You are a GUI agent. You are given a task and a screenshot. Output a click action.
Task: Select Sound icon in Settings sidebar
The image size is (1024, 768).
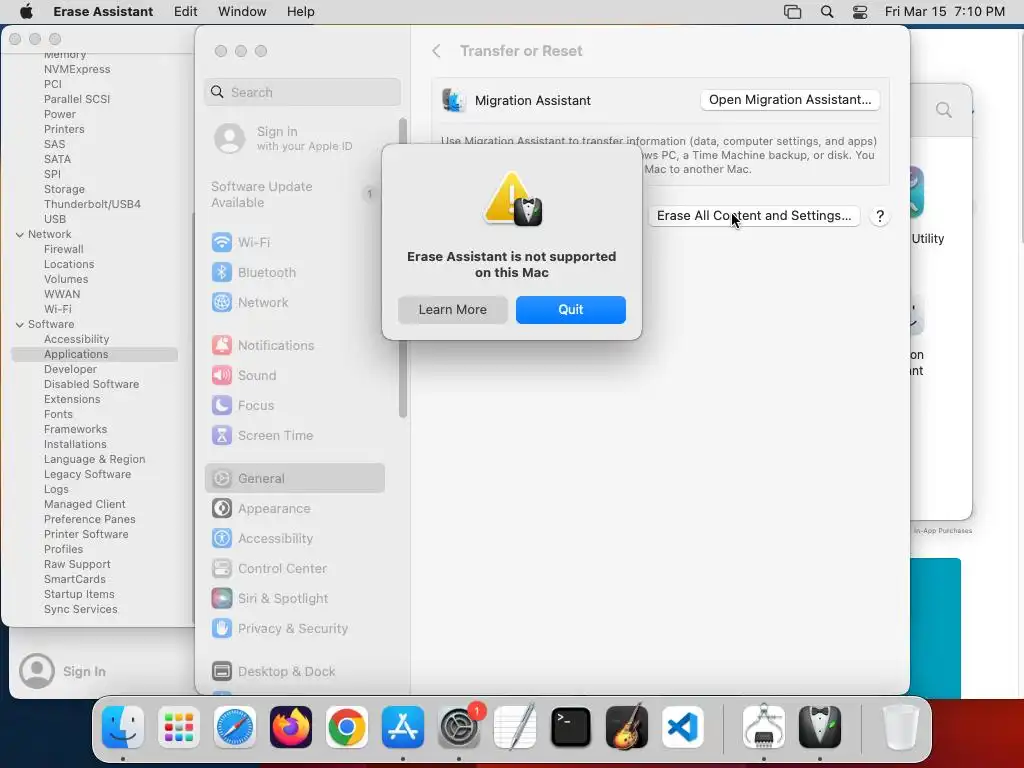tap(222, 376)
